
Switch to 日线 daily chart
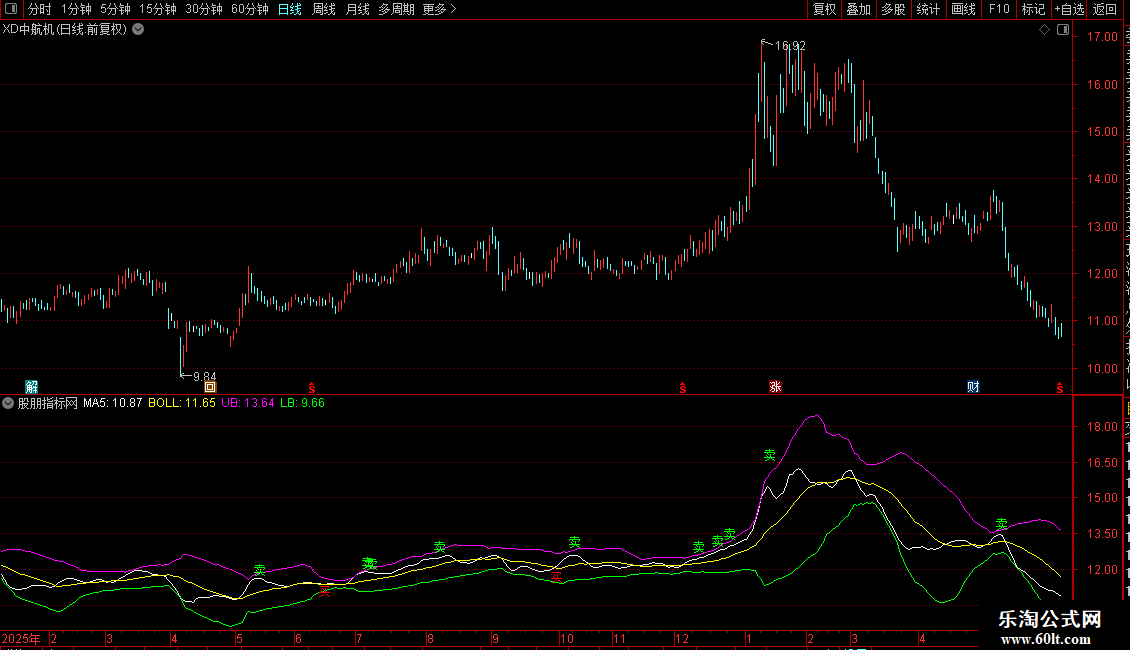pos(290,9)
